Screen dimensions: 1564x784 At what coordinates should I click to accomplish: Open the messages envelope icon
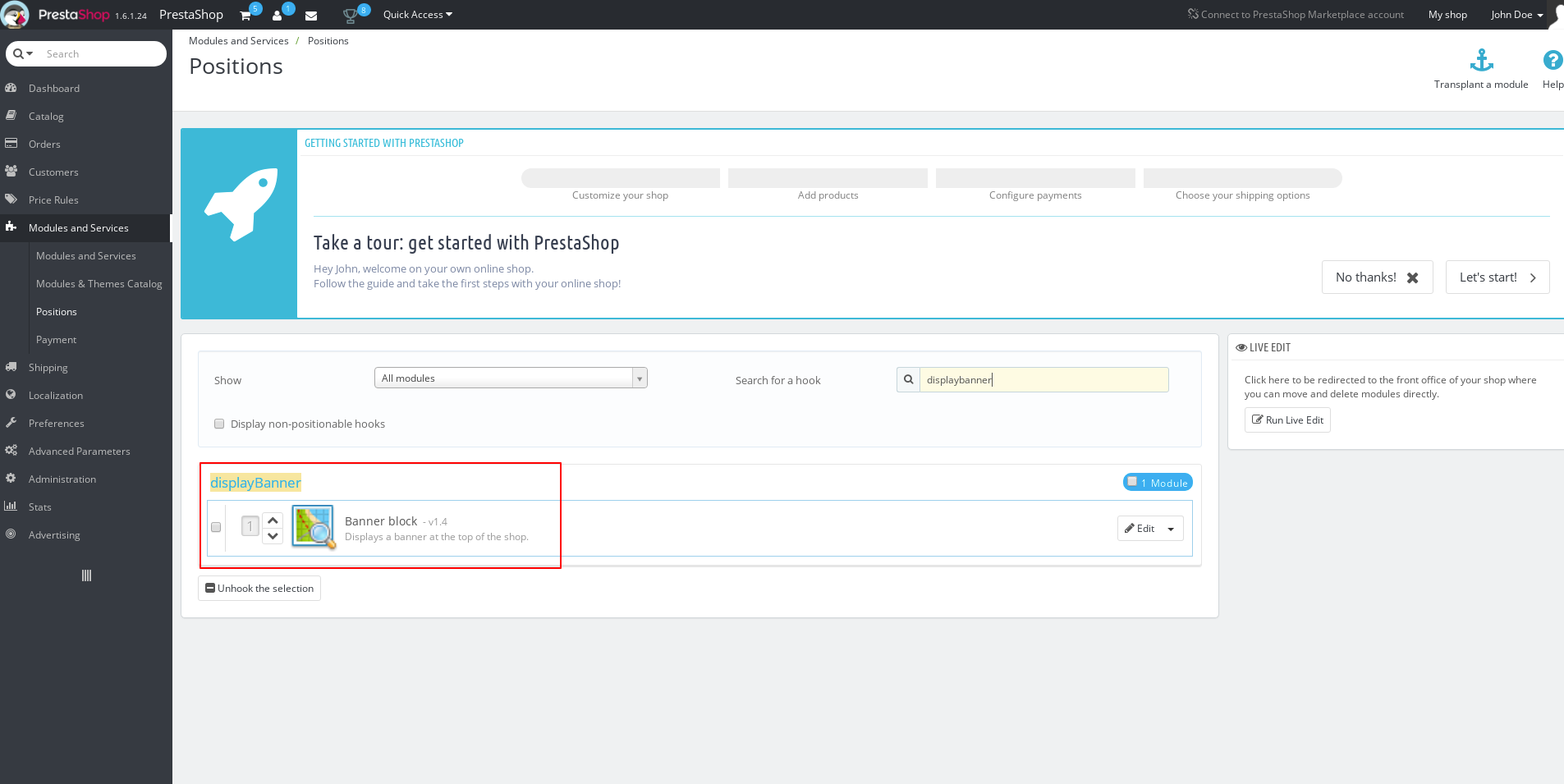311,16
